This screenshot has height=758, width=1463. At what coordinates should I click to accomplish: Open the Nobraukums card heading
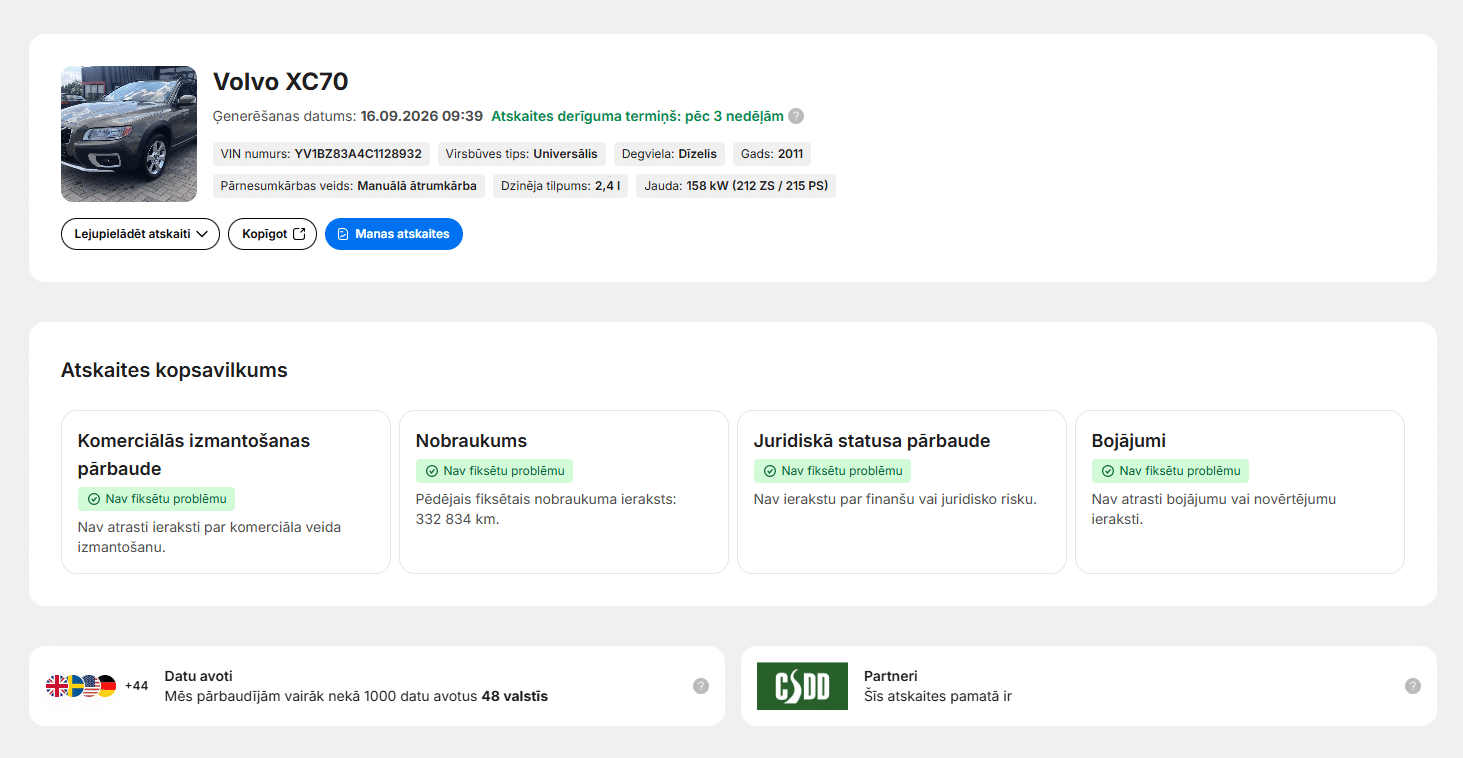[471, 441]
